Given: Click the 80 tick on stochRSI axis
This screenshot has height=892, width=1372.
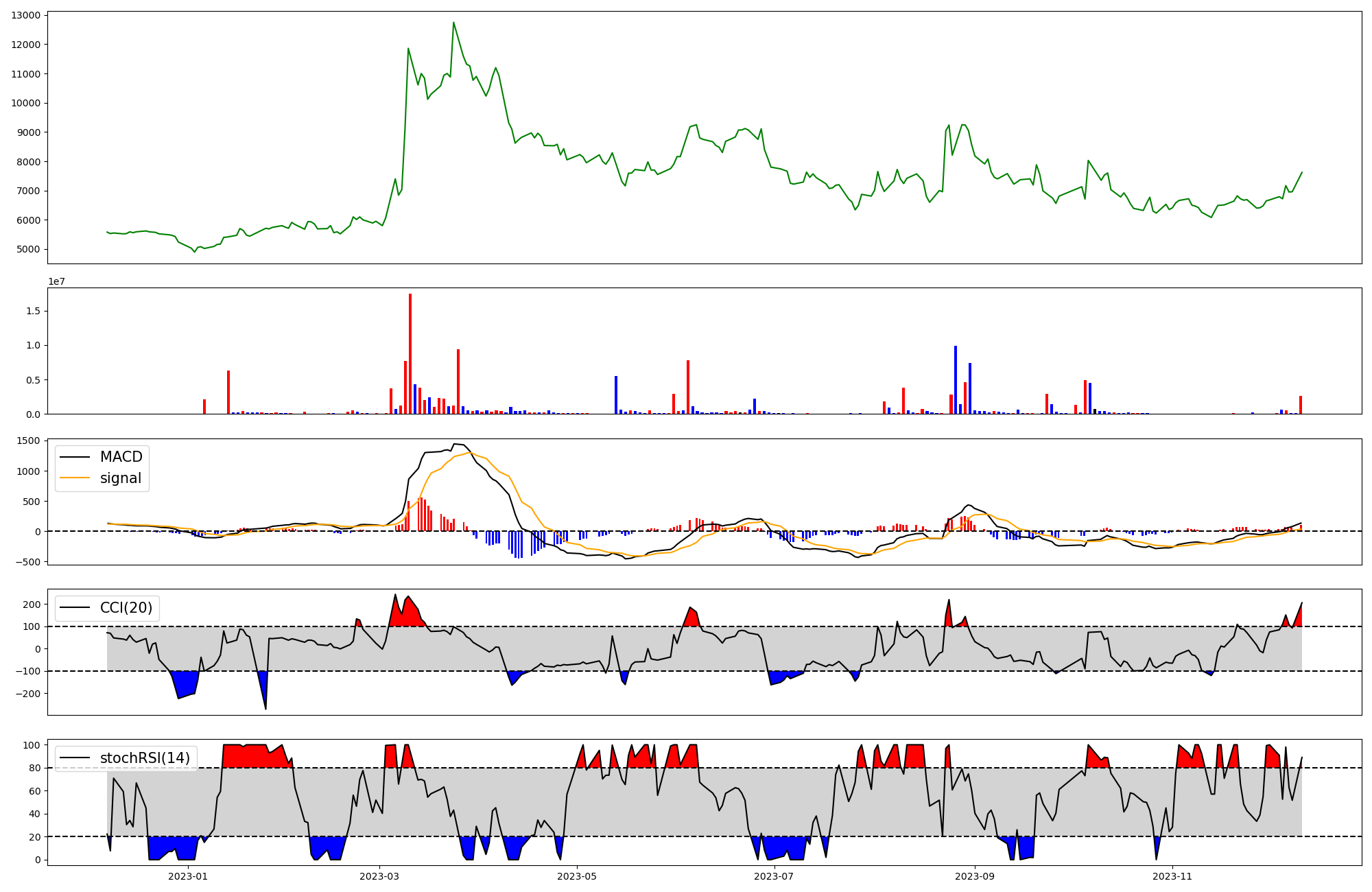Looking at the screenshot, I should coord(34,768).
